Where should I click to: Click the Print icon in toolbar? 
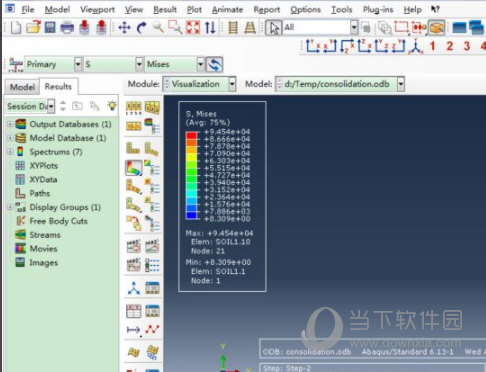(x=67, y=27)
